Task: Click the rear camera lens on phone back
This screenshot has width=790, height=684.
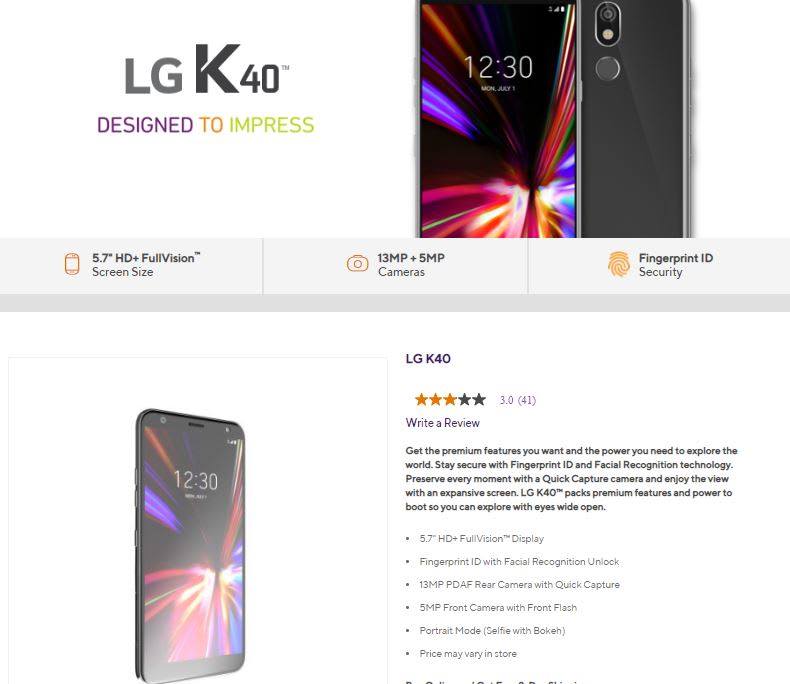Action: [x=608, y=14]
